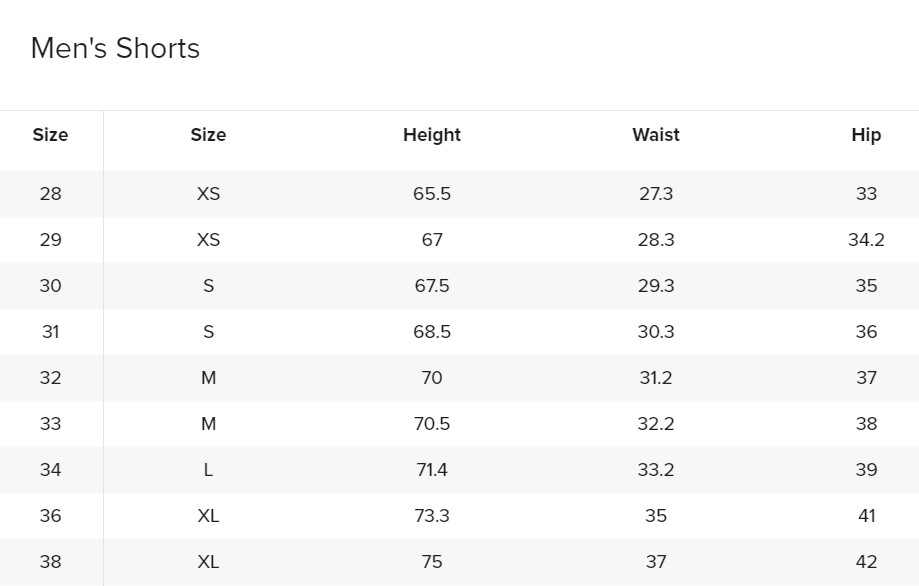
Task: Click the XL cell in row 38
Action: click(x=208, y=562)
